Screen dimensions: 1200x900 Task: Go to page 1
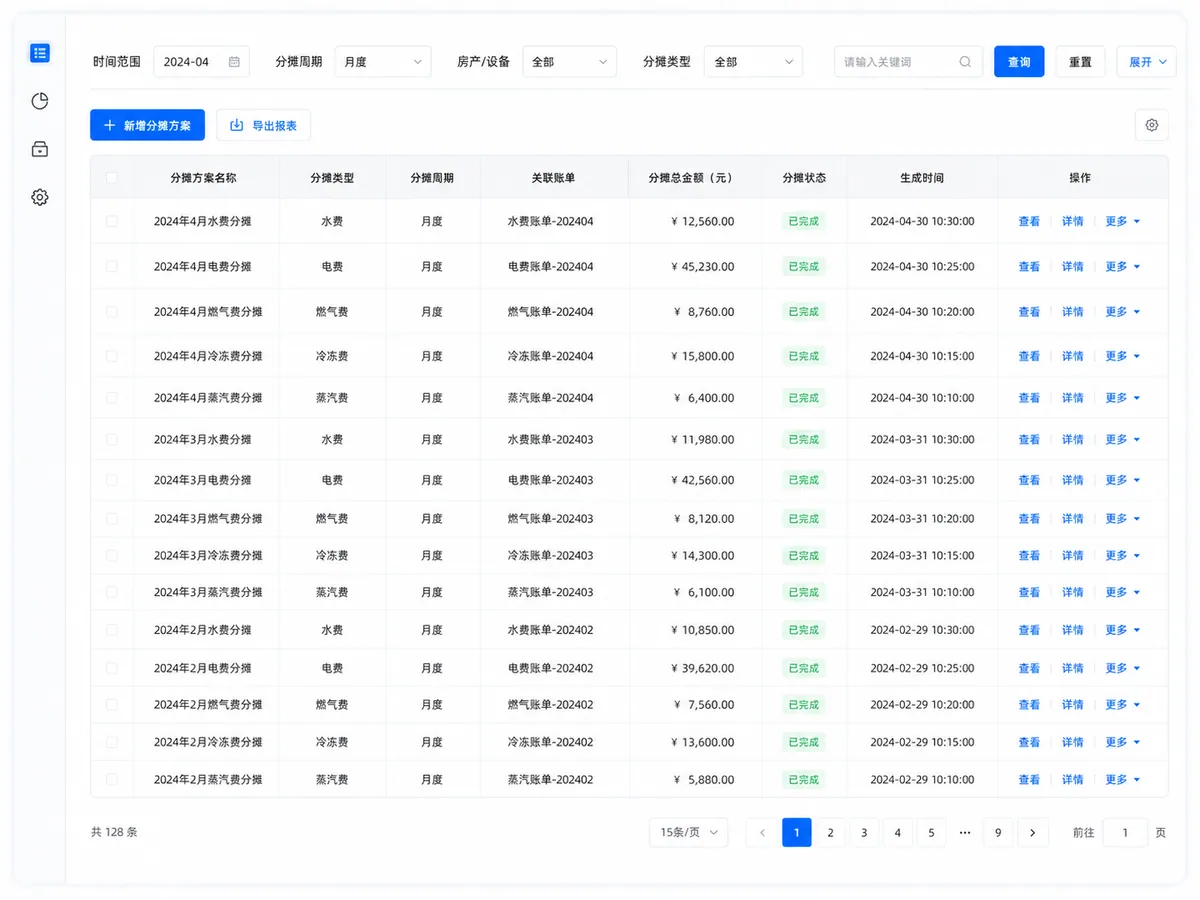tap(797, 832)
